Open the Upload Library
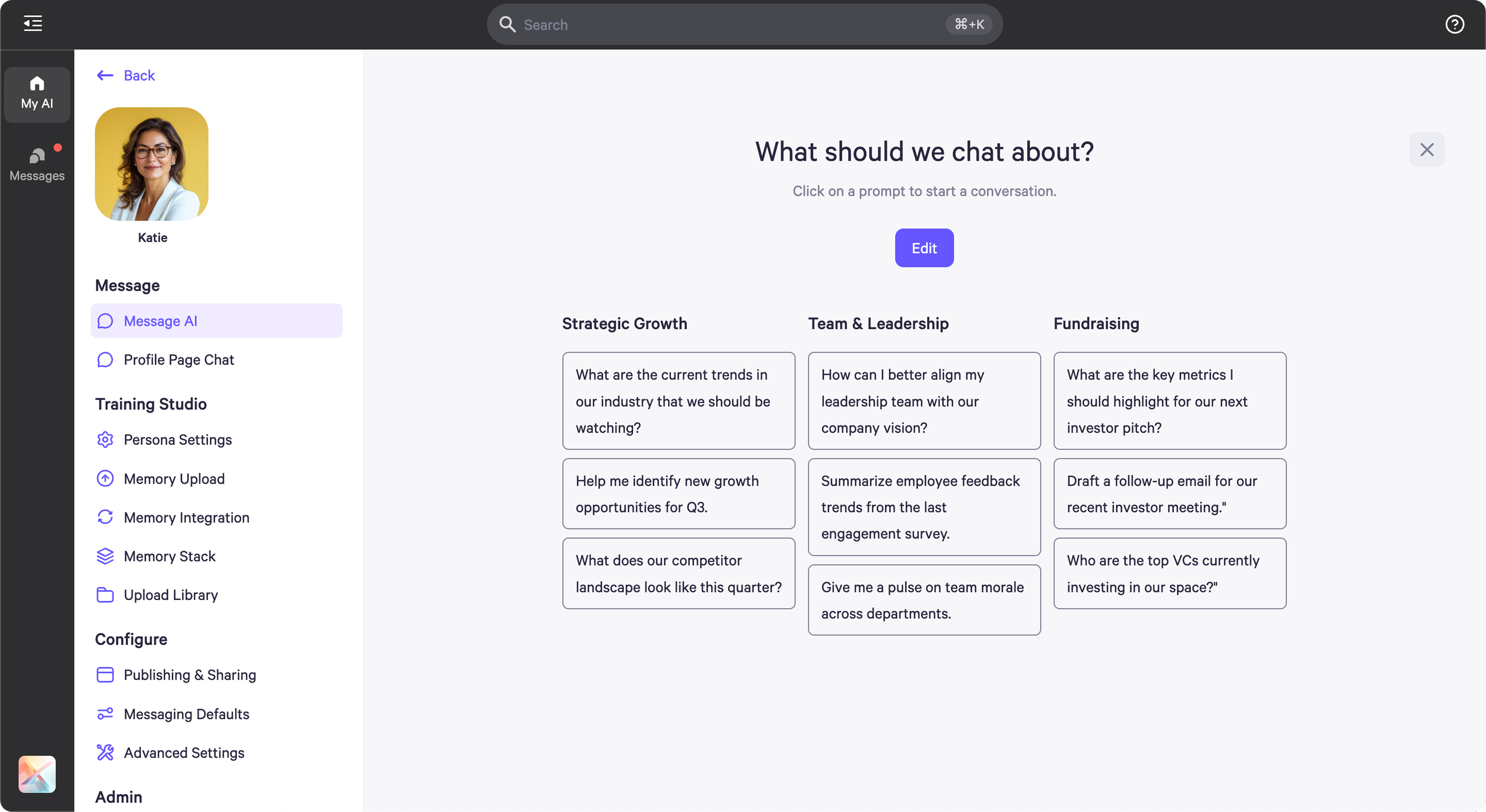Image resolution: width=1486 pixels, height=812 pixels. pyautogui.click(x=171, y=595)
